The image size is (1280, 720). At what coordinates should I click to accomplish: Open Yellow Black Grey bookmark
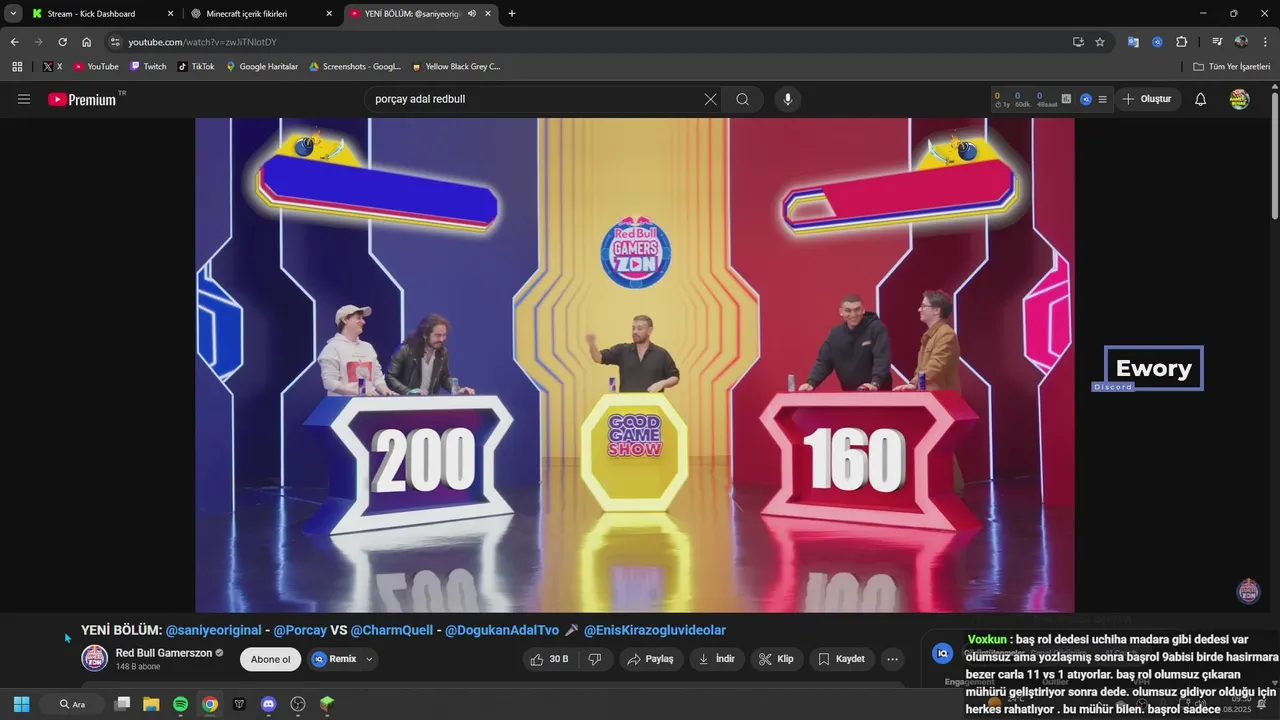pyautogui.click(x=456, y=67)
